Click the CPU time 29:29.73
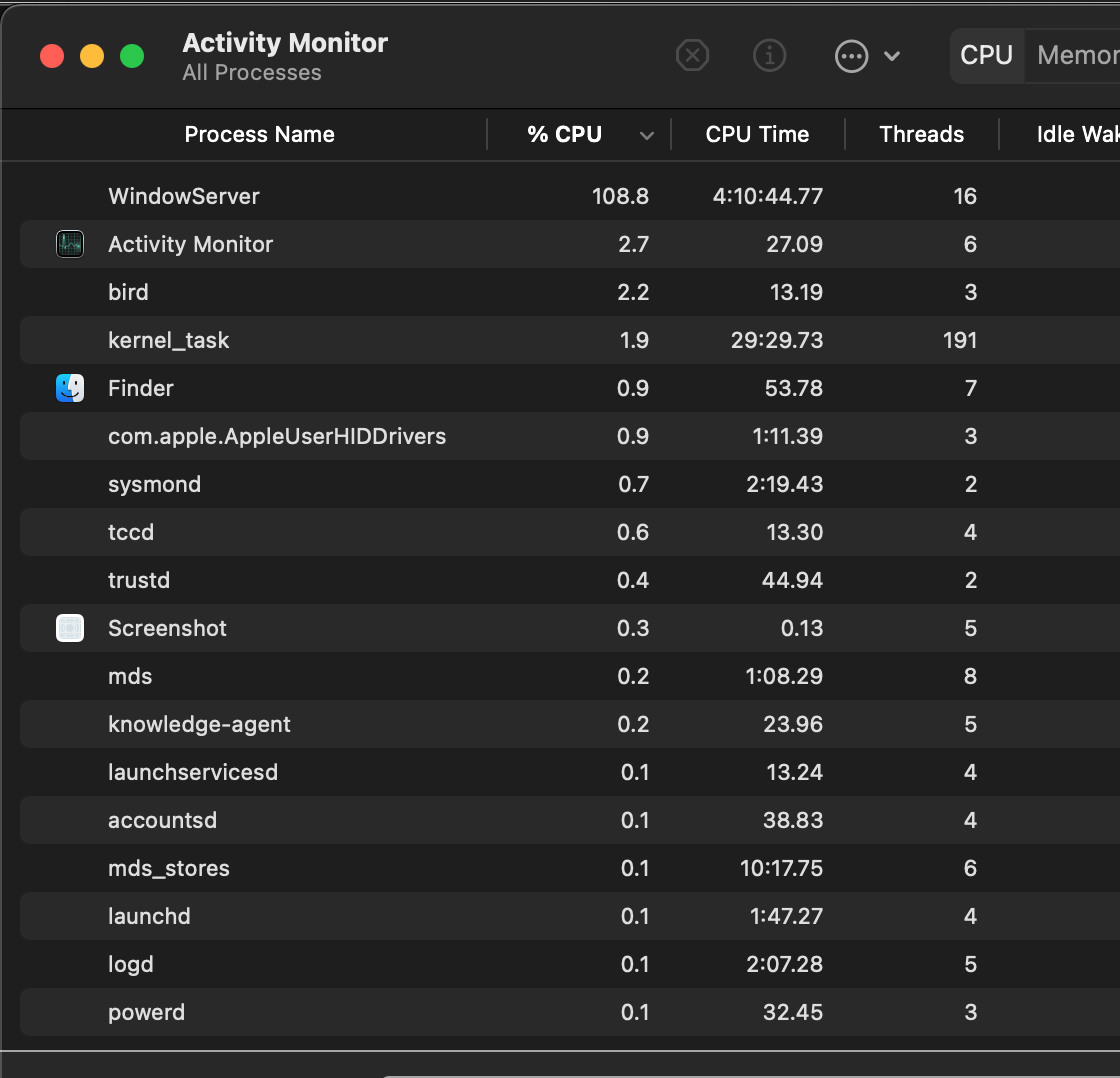This screenshot has width=1120, height=1078. pos(776,340)
